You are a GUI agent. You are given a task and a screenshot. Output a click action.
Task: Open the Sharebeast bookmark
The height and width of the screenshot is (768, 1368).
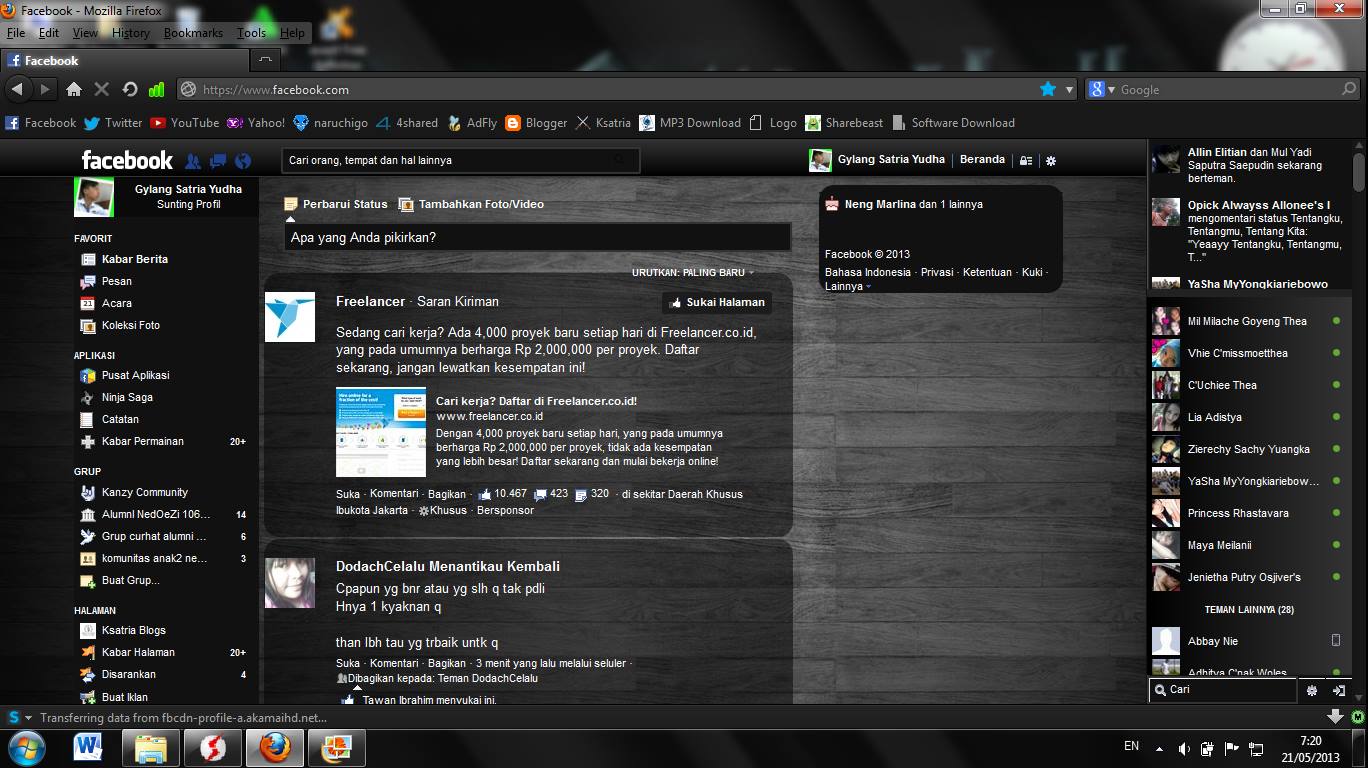(x=844, y=123)
